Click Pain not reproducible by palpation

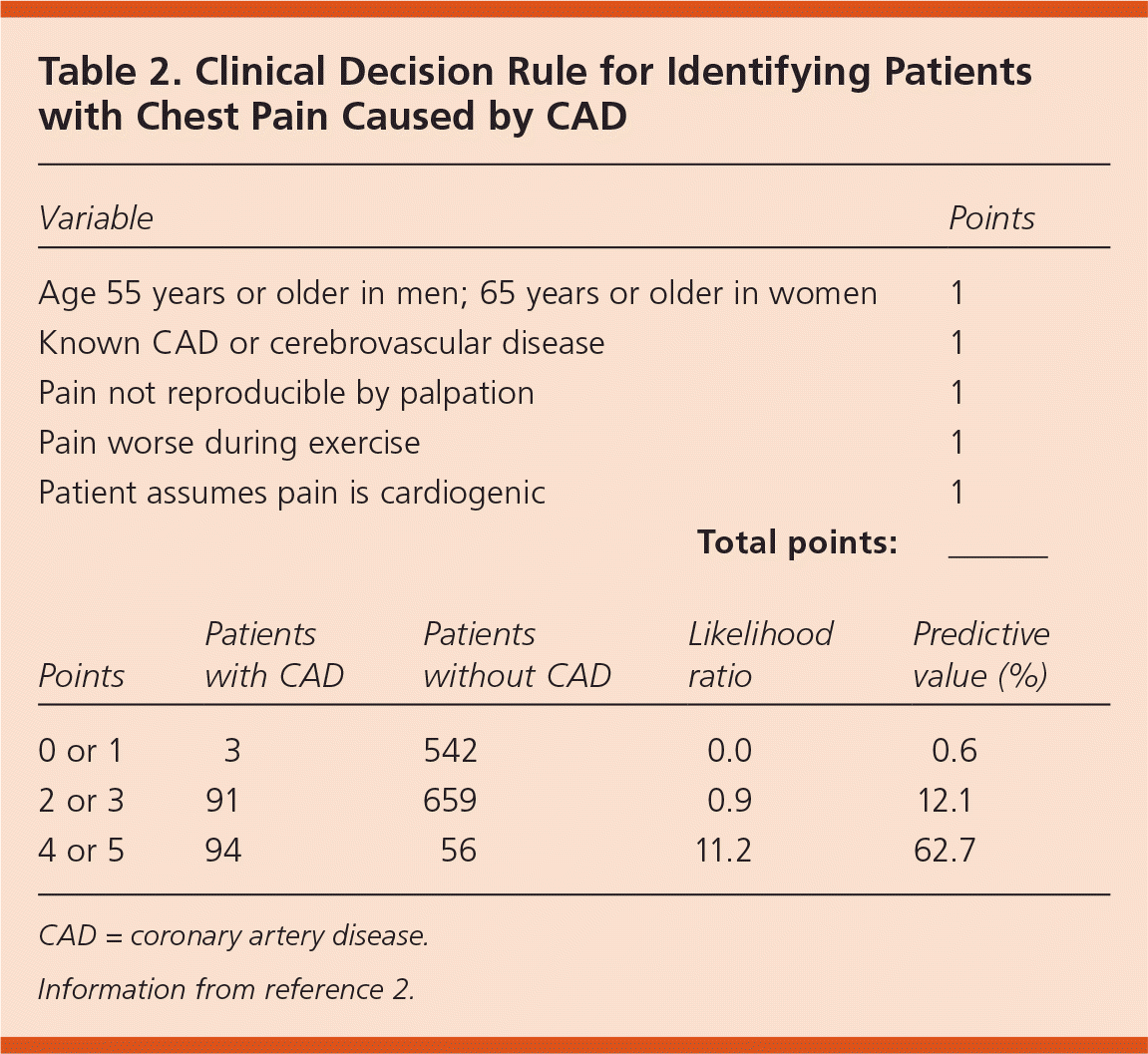286,393
